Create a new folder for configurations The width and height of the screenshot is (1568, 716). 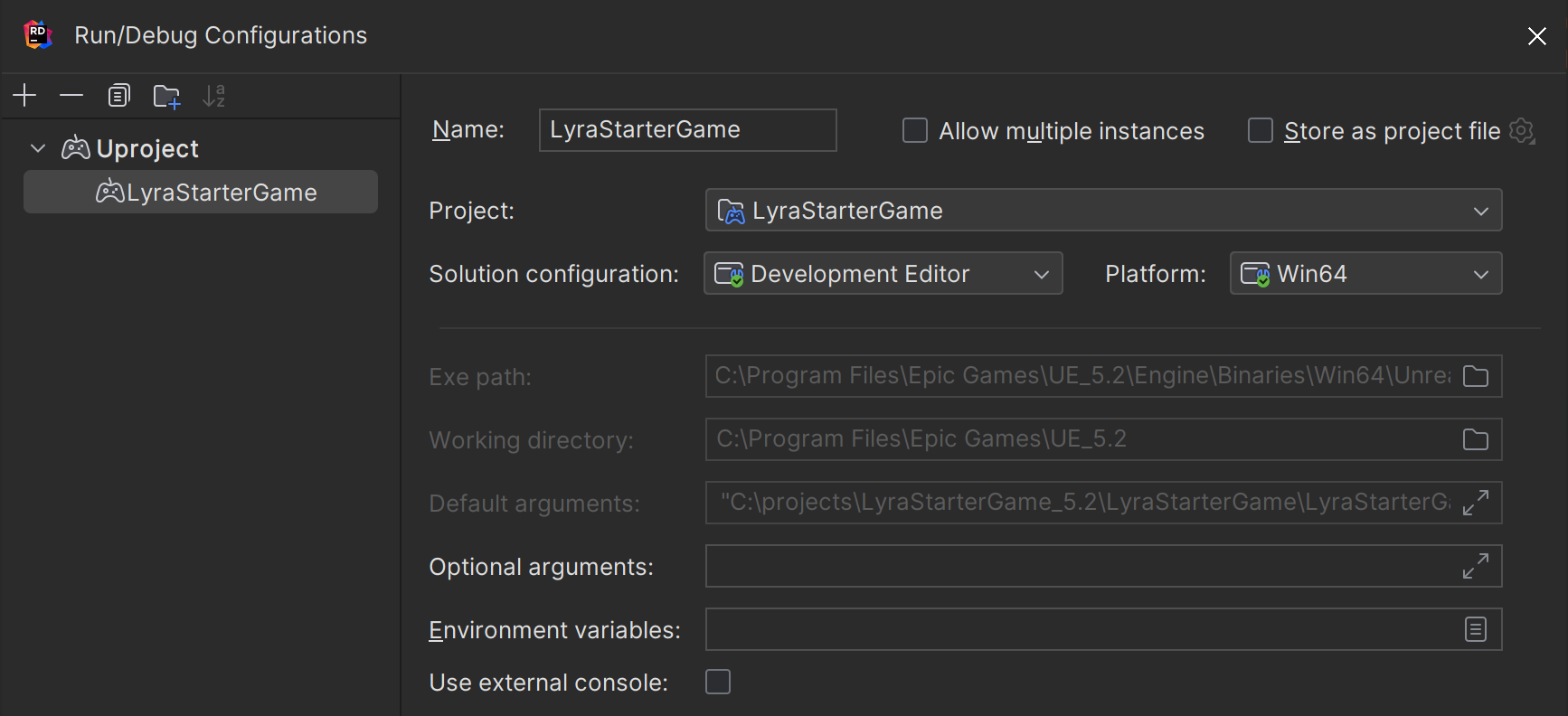click(166, 96)
